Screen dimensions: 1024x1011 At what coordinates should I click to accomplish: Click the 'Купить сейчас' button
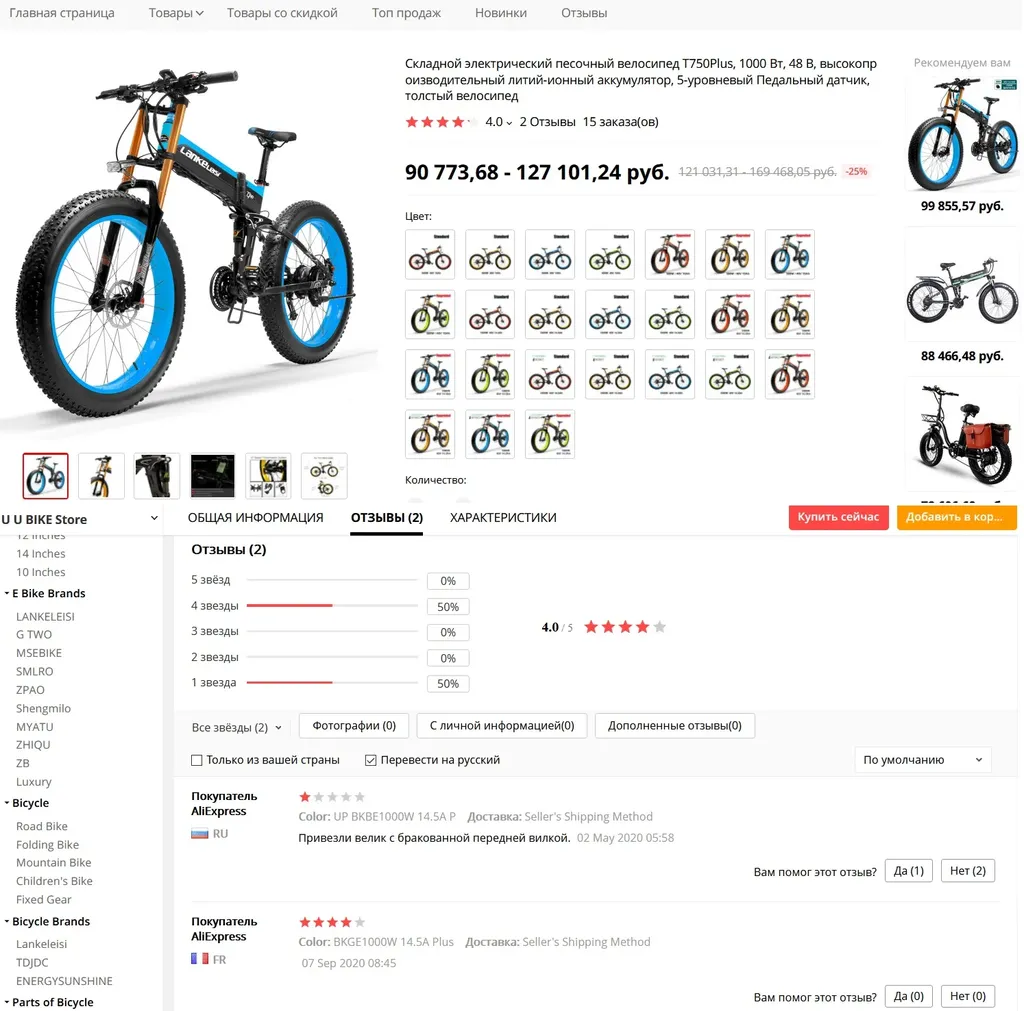839,517
